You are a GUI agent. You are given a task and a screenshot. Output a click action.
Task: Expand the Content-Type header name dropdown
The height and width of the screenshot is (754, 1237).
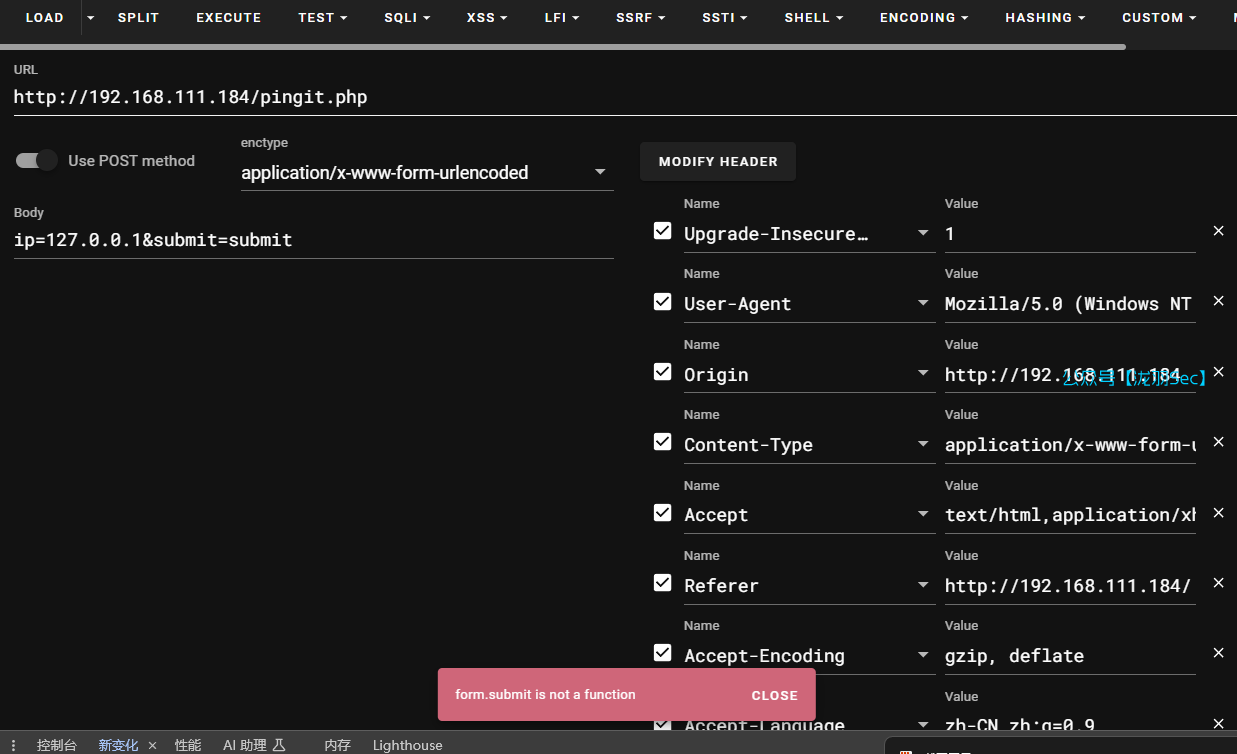(922, 445)
